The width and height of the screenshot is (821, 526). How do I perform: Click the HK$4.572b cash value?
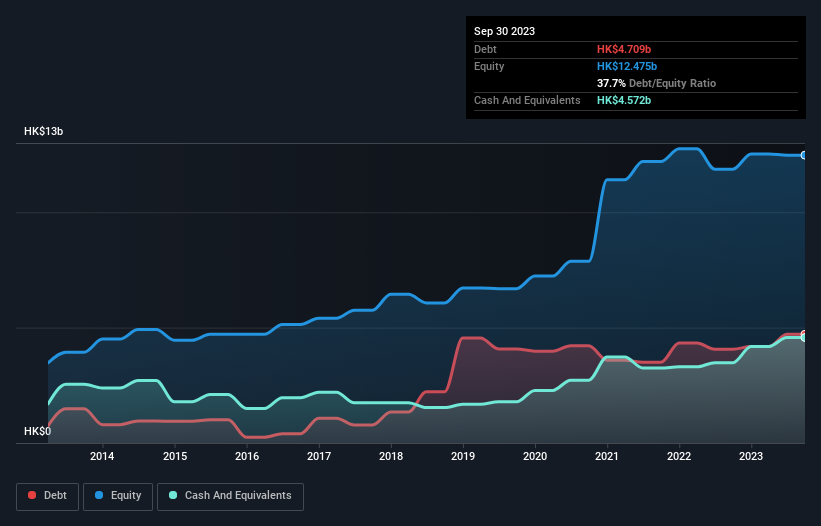pos(624,100)
